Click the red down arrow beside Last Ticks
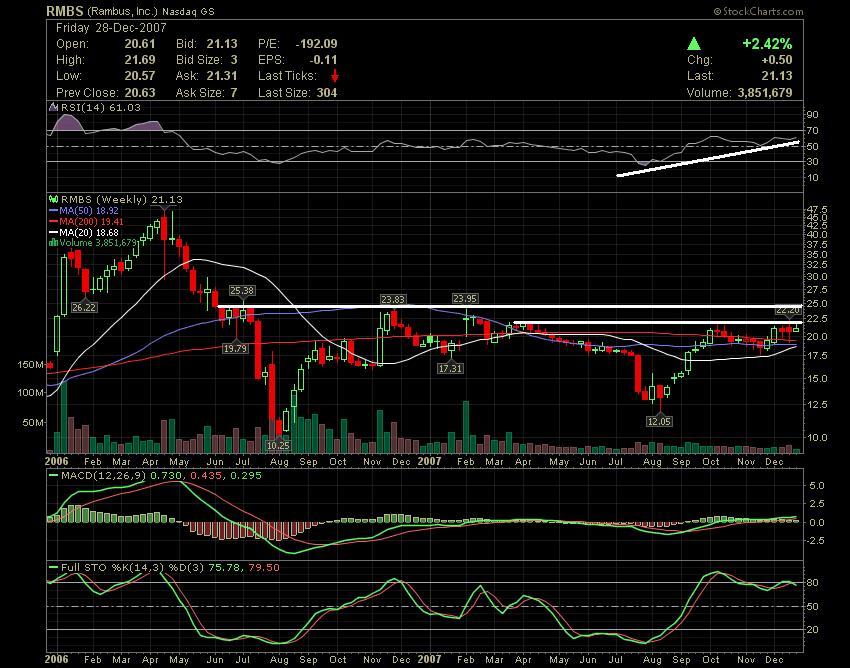850x668 pixels. (x=335, y=76)
